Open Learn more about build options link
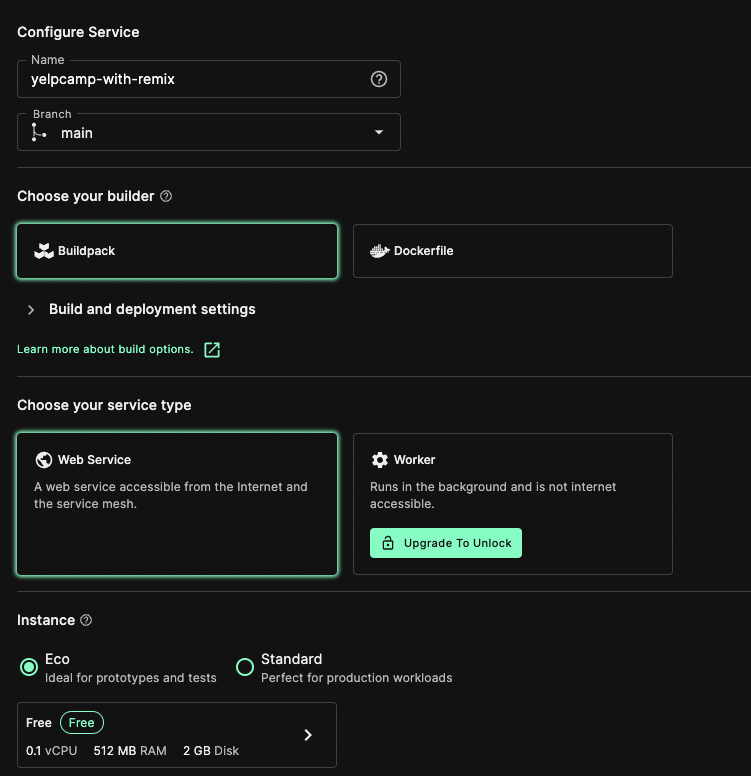The image size is (751, 776). (x=105, y=349)
